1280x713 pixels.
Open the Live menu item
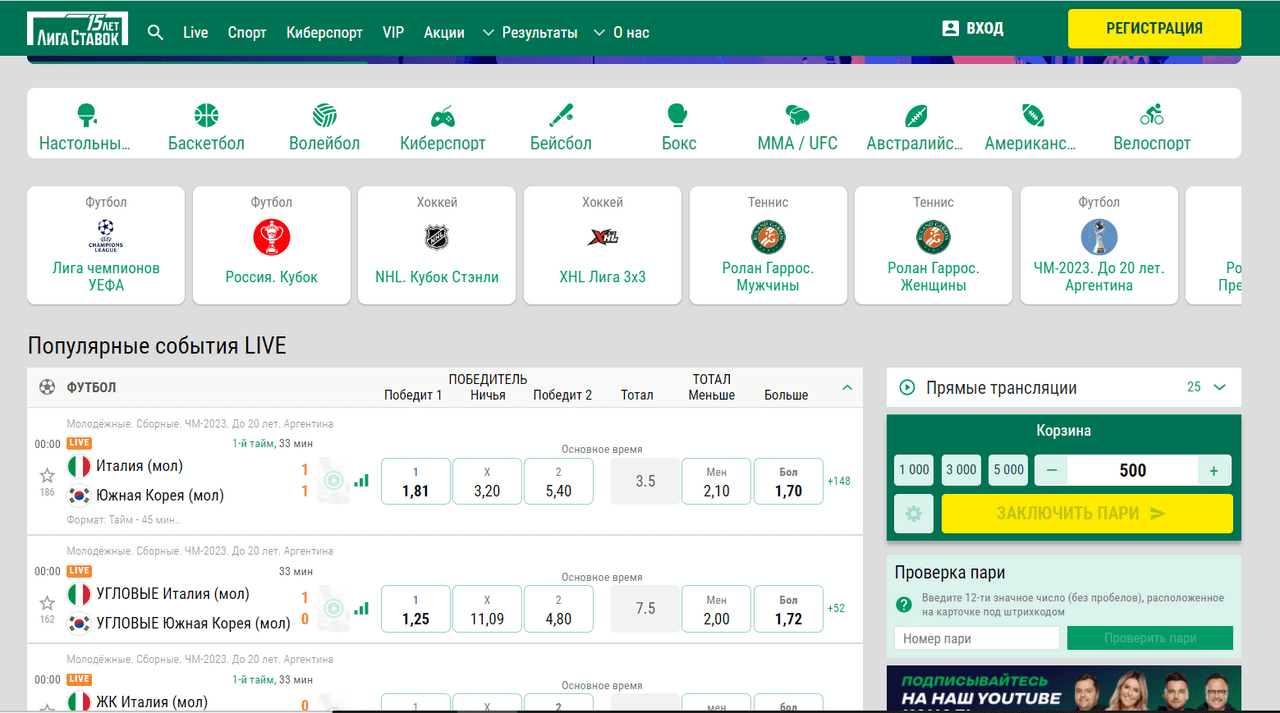196,32
